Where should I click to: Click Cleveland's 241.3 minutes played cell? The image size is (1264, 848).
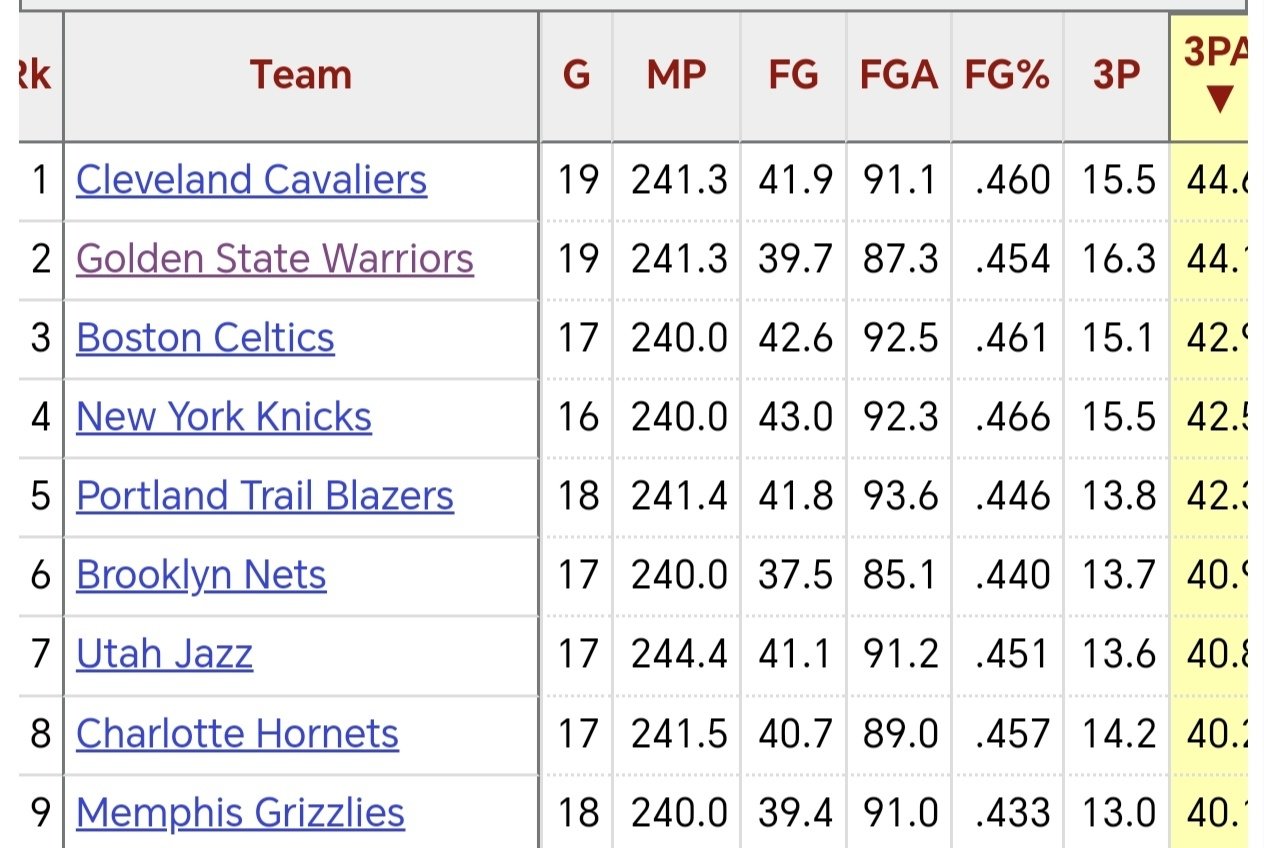[x=679, y=180]
